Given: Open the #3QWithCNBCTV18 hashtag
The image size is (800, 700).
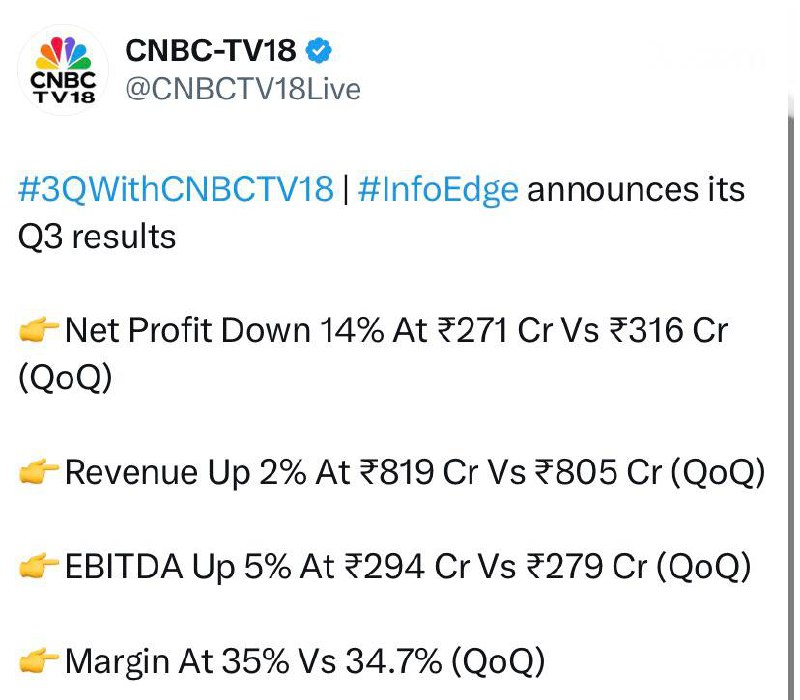Looking at the screenshot, I should tap(176, 189).
